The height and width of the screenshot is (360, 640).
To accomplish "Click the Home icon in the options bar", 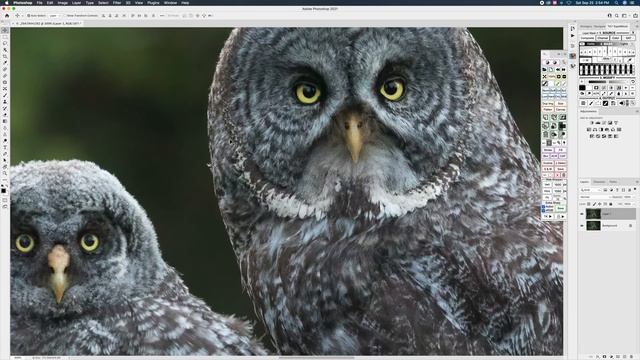I will coord(7,16).
